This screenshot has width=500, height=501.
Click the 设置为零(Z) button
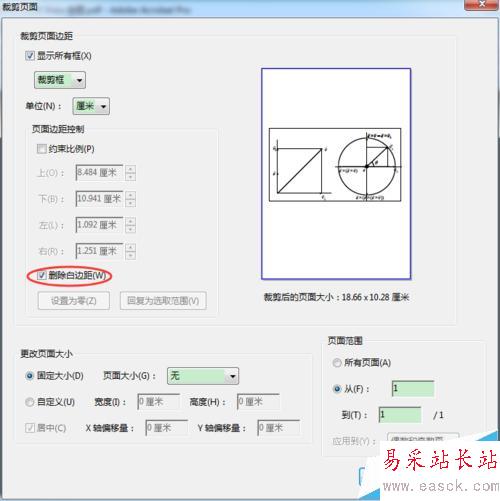point(74,301)
